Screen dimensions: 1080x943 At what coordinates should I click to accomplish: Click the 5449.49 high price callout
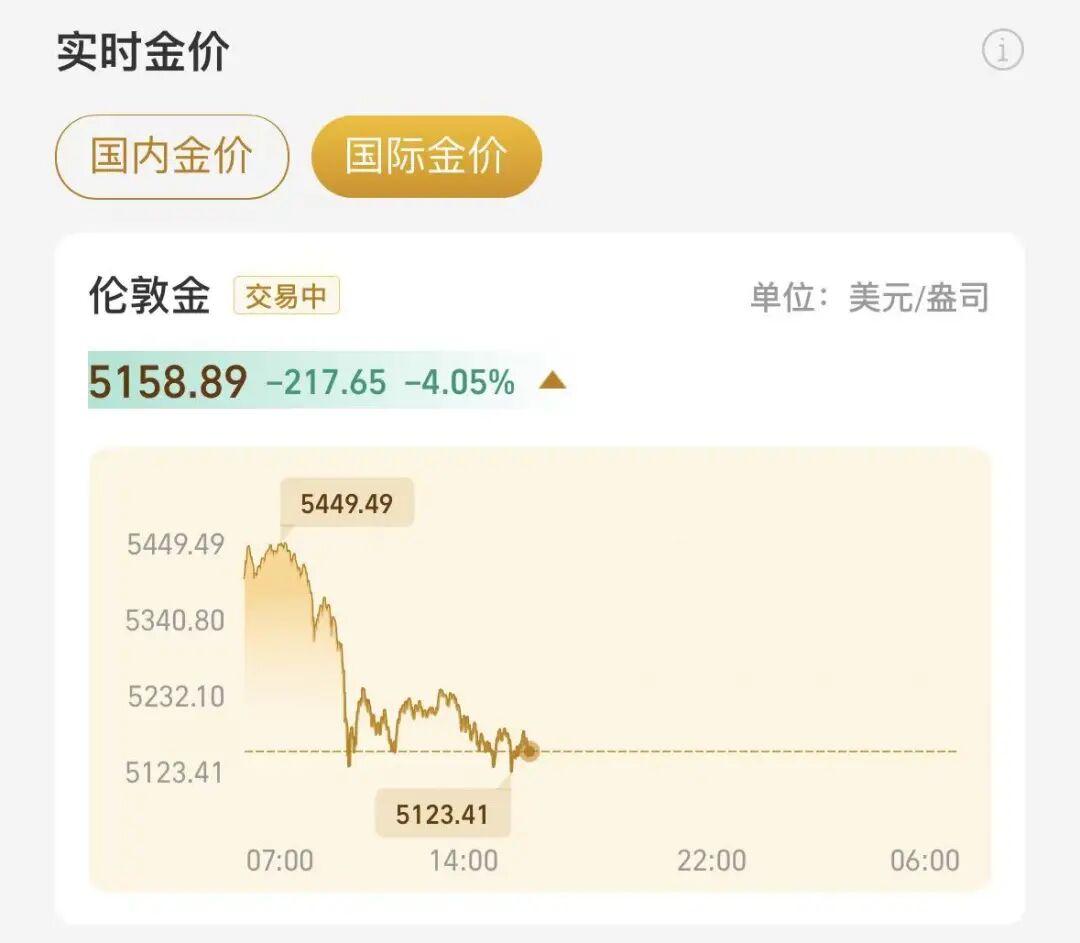[346, 504]
